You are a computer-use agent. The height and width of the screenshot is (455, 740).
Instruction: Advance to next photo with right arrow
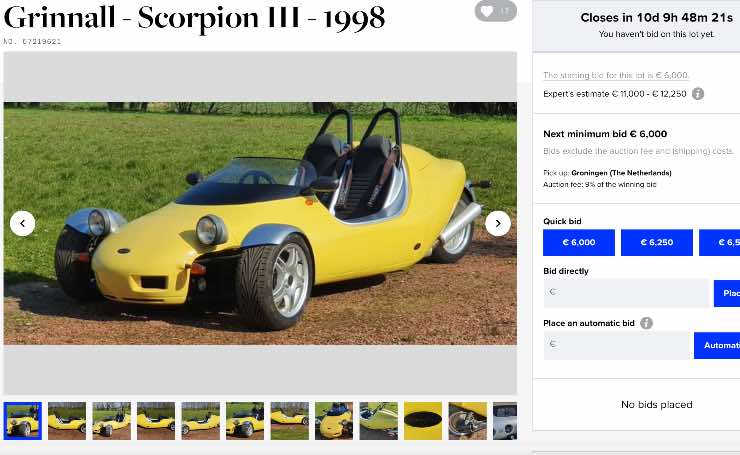pos(498,223)
